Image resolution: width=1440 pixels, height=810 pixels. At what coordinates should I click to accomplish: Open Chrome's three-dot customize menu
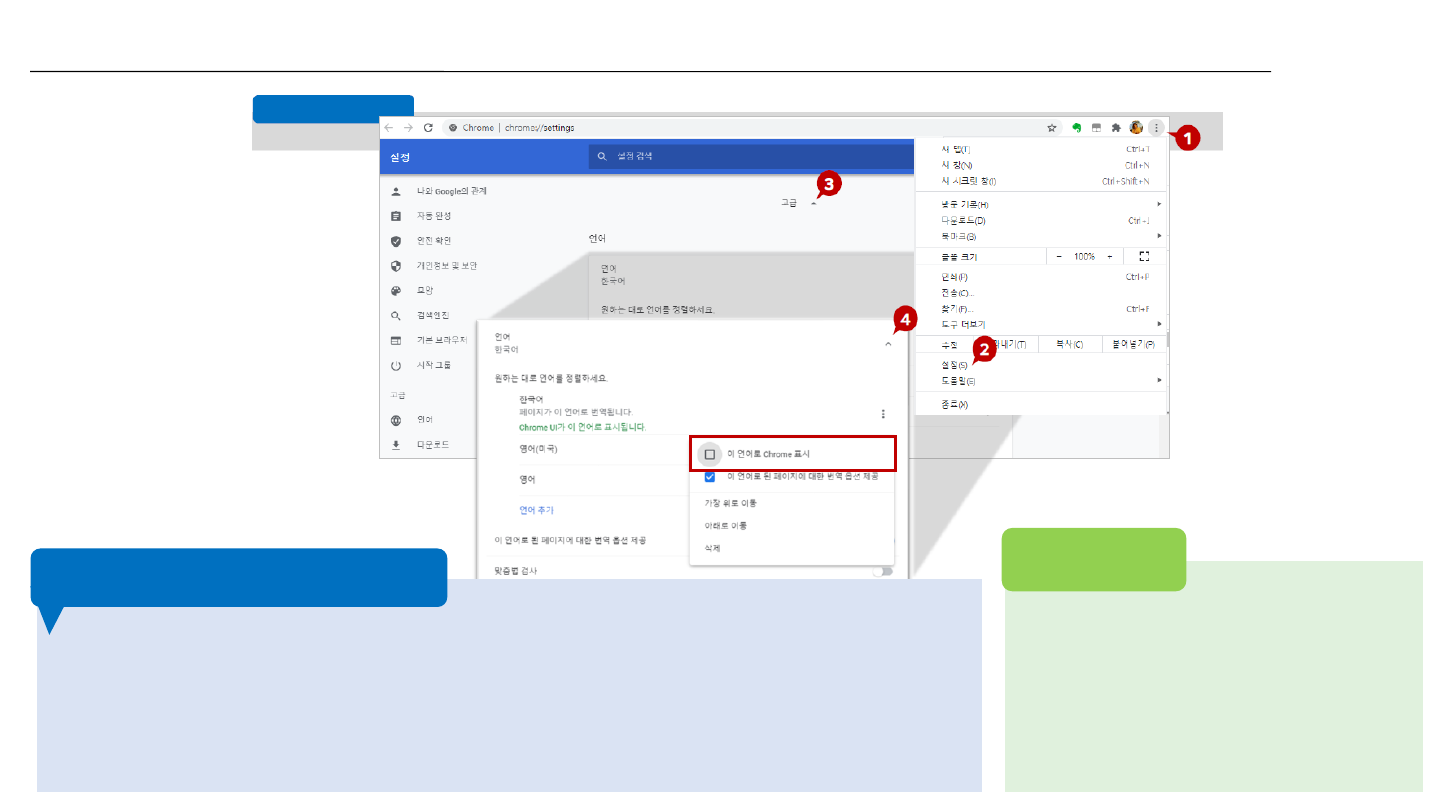point(1156,128)
